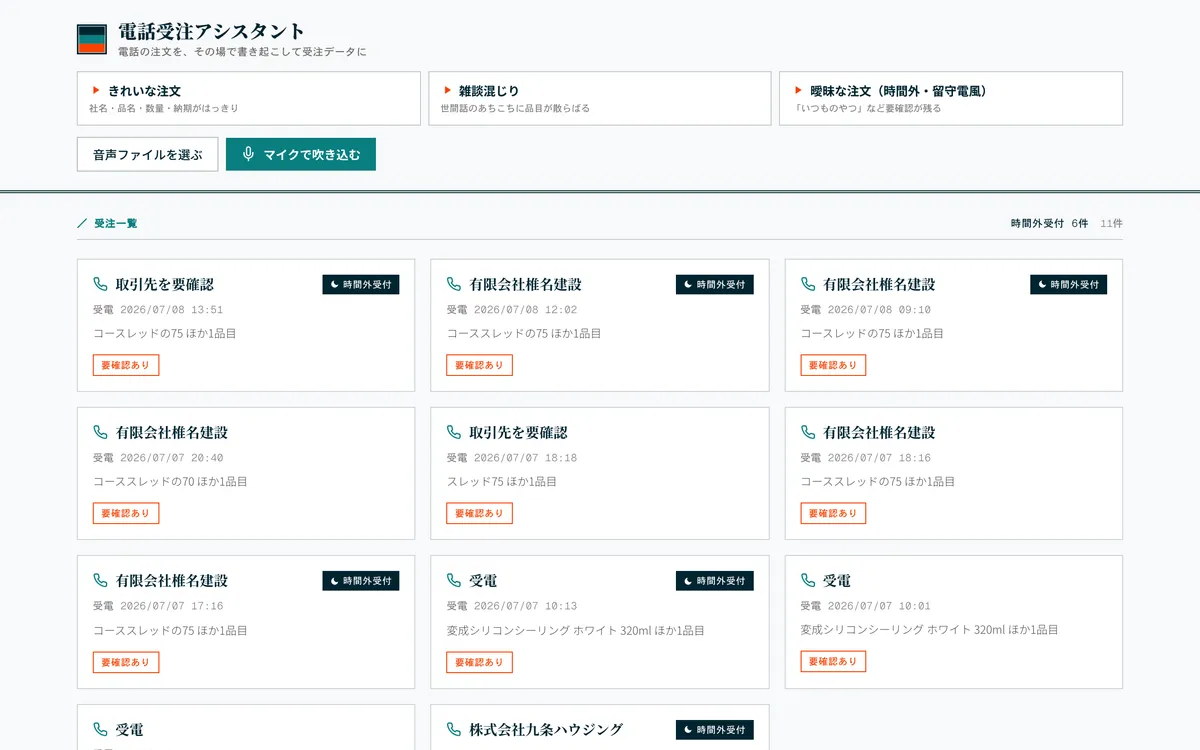Viewport: 1200px width, 750px height.
Task: Click 要確認あり on the 20:40 card
Action: 126,513
